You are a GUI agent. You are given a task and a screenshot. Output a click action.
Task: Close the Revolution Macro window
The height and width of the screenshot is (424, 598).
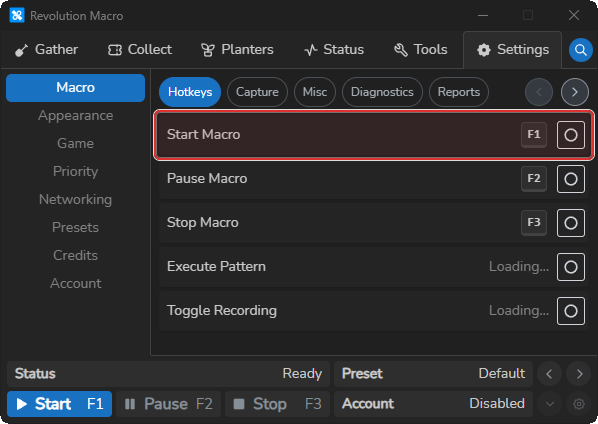574,16
